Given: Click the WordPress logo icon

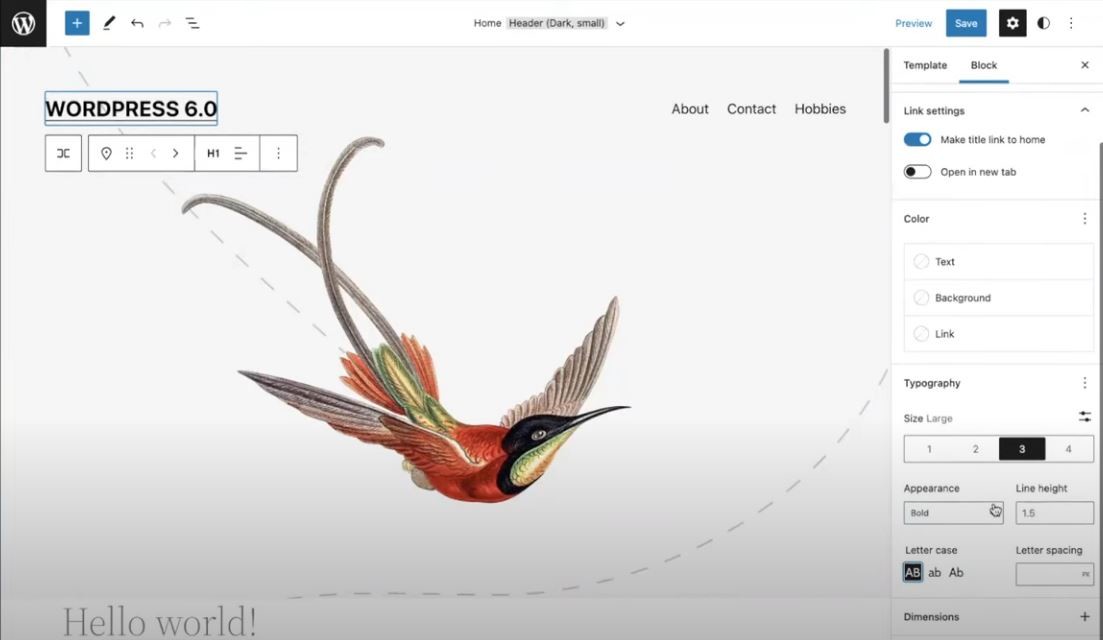Looking at the screenshot, I should tap(23, 23).
